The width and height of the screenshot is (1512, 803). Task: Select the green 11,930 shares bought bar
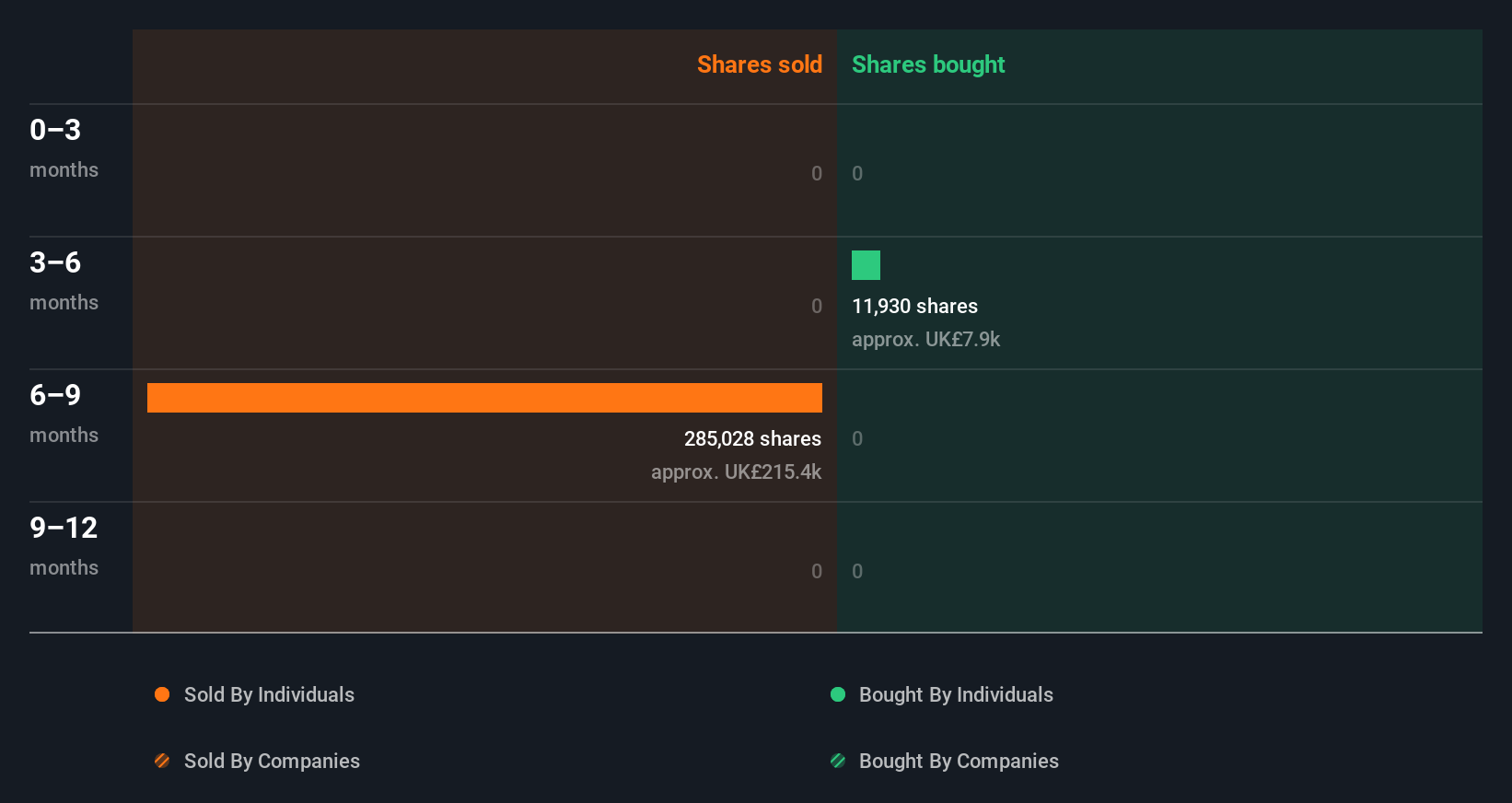pyautogui.click(x=866, y=265)
